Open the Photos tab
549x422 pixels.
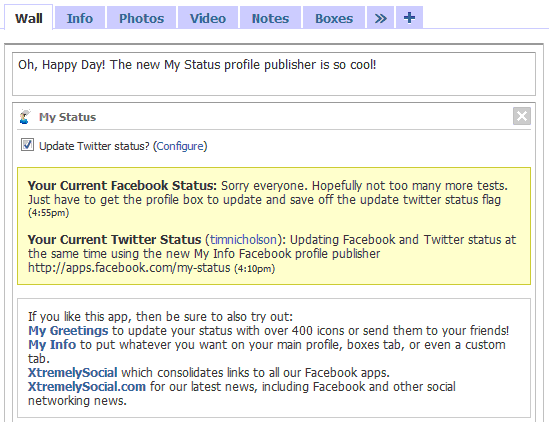[x=141, y=18]
